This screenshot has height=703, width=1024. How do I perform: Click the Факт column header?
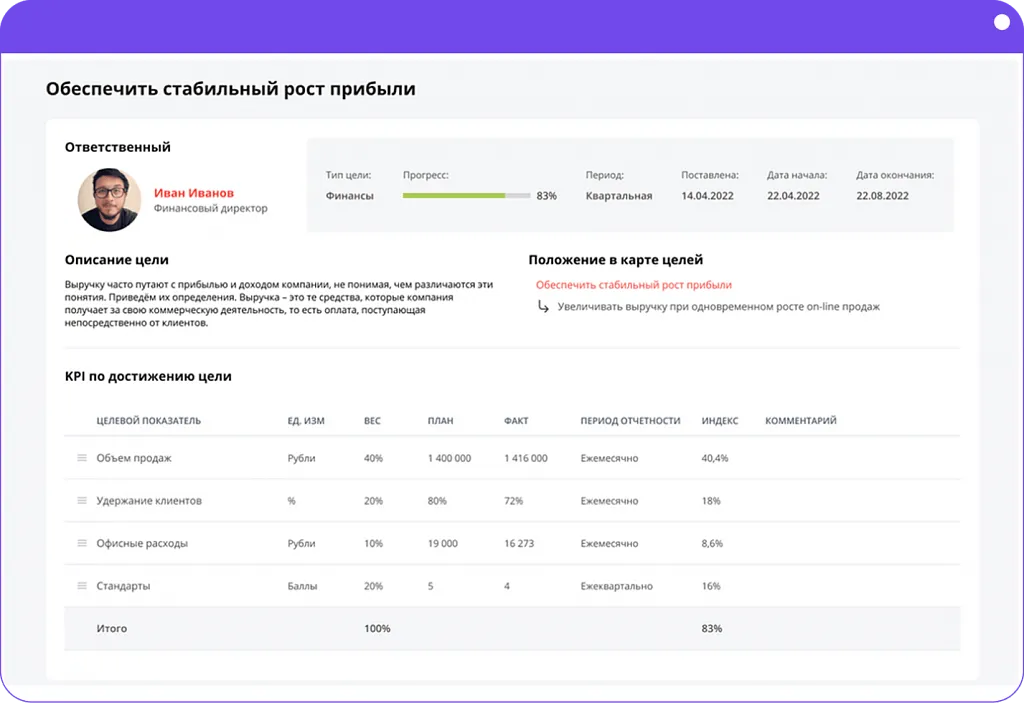coord(516,421)
